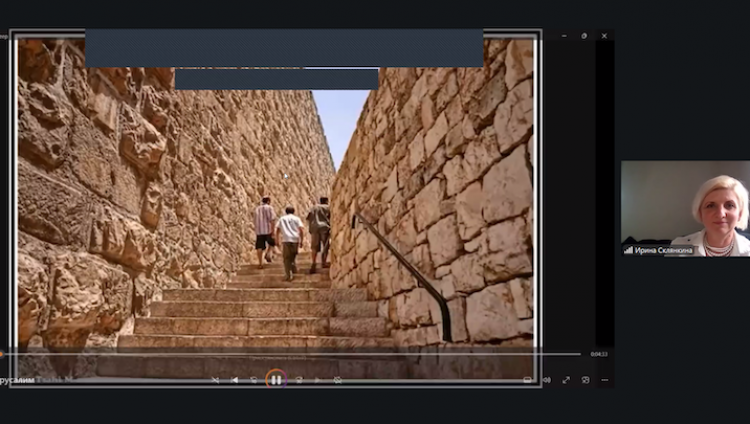
Task: Toggle the repeat mode icon
Action: pos(338,380)
